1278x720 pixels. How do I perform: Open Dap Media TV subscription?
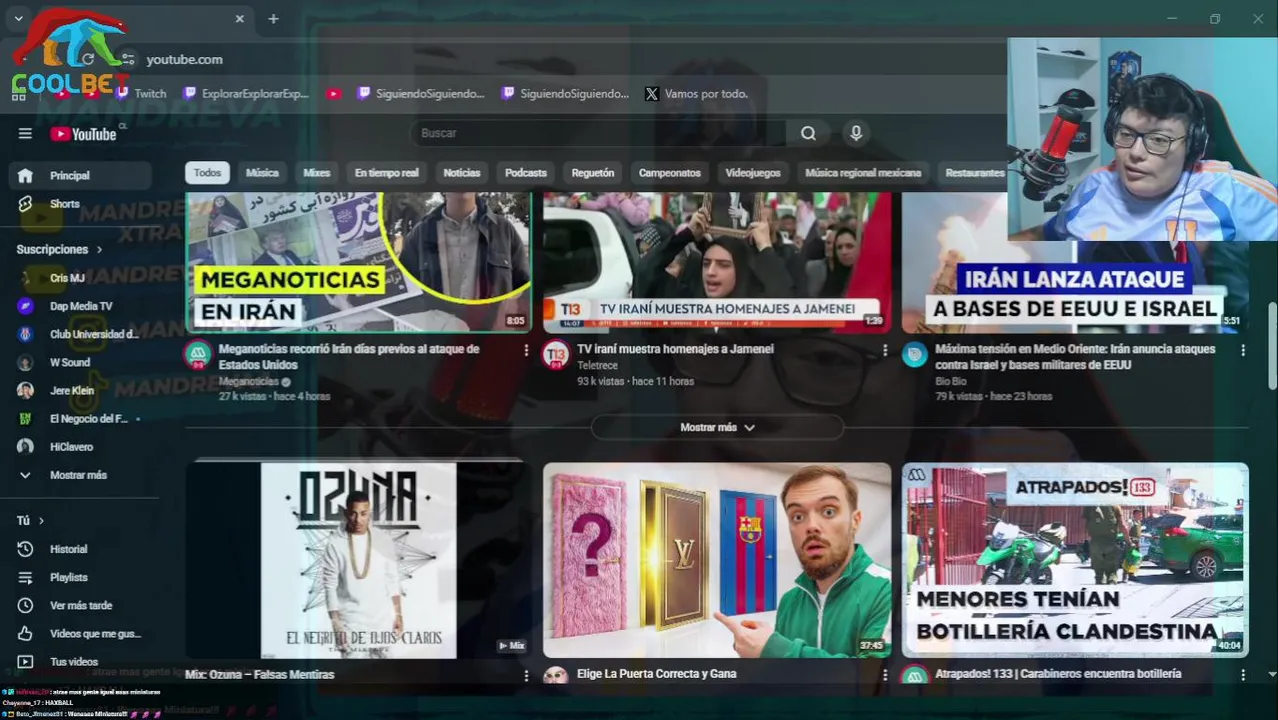(80, 306)
